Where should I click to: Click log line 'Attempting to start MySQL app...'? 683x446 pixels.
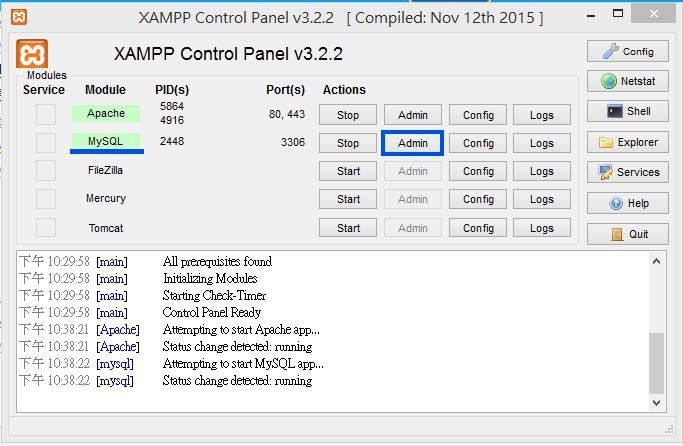(x=243, y=364)
